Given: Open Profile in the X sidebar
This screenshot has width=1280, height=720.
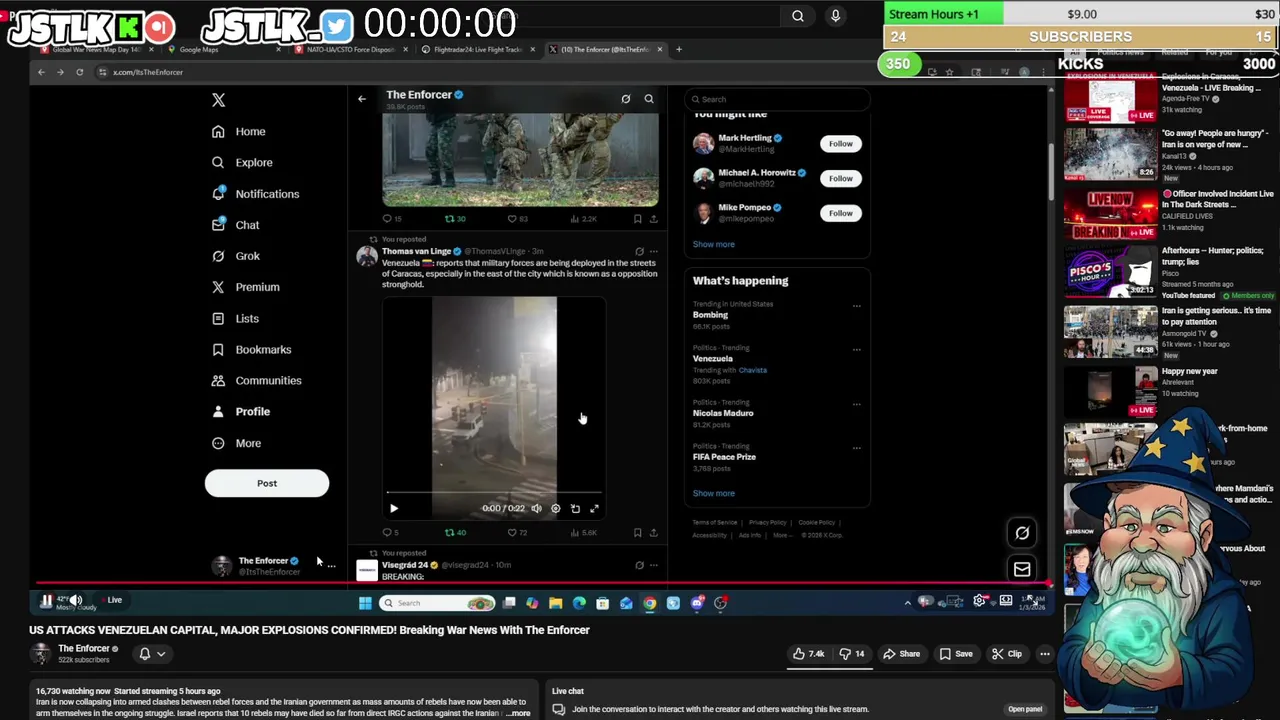Looking at the screenshot, I should click(241, 411).
